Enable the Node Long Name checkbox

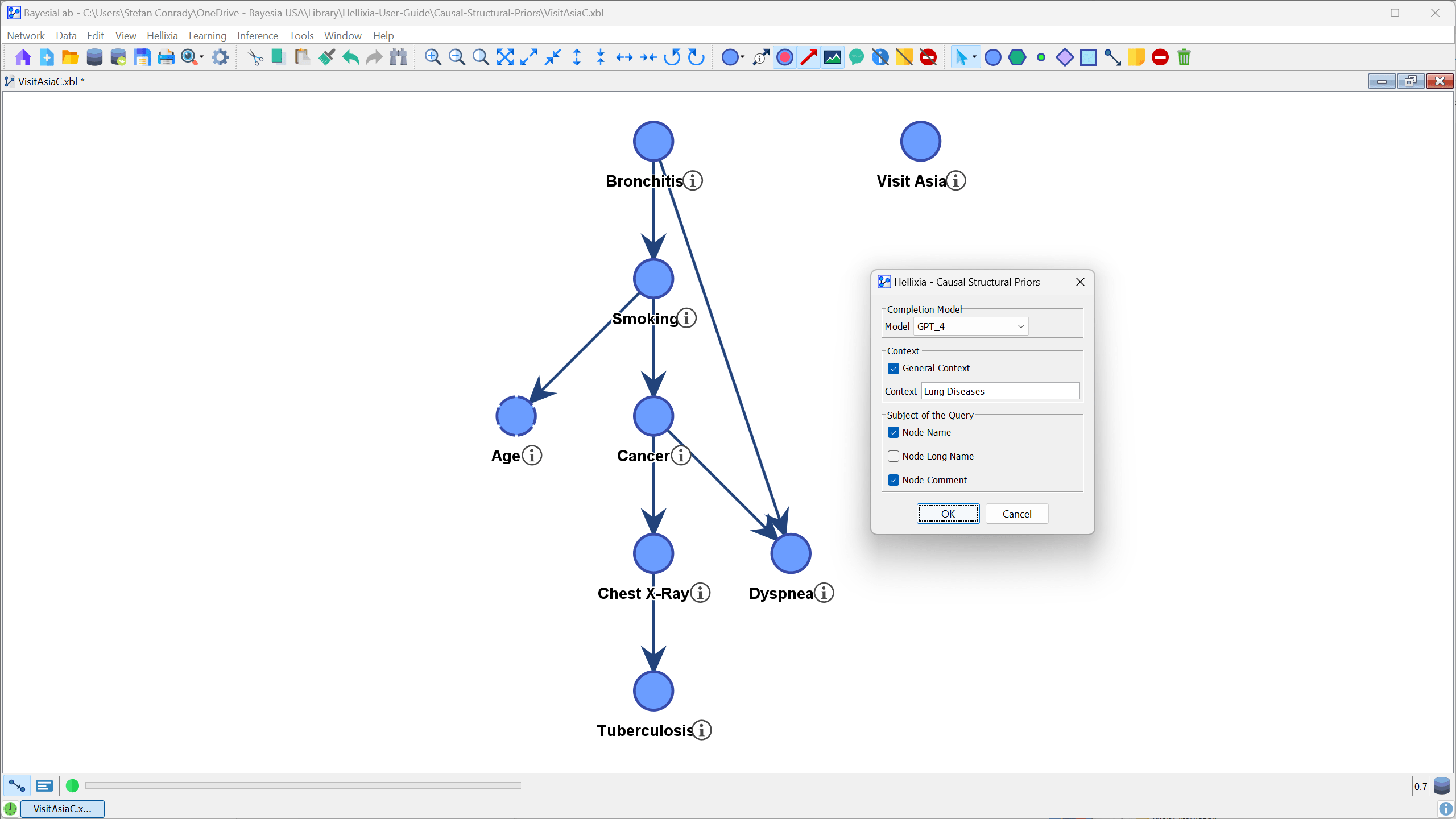tap(894, 456)
